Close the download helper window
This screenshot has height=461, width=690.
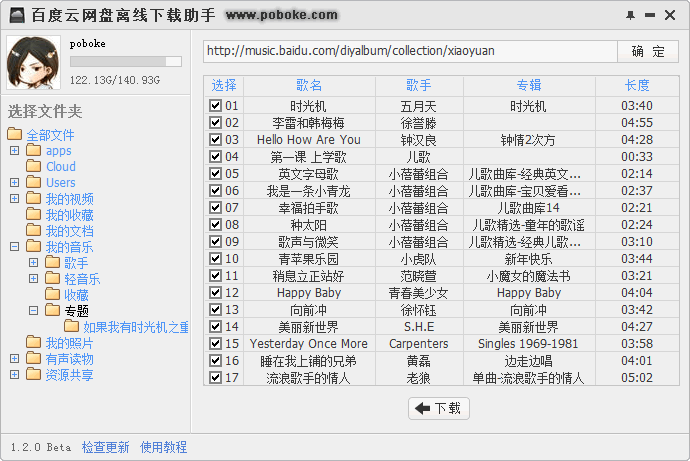click(x=670, y=15)
